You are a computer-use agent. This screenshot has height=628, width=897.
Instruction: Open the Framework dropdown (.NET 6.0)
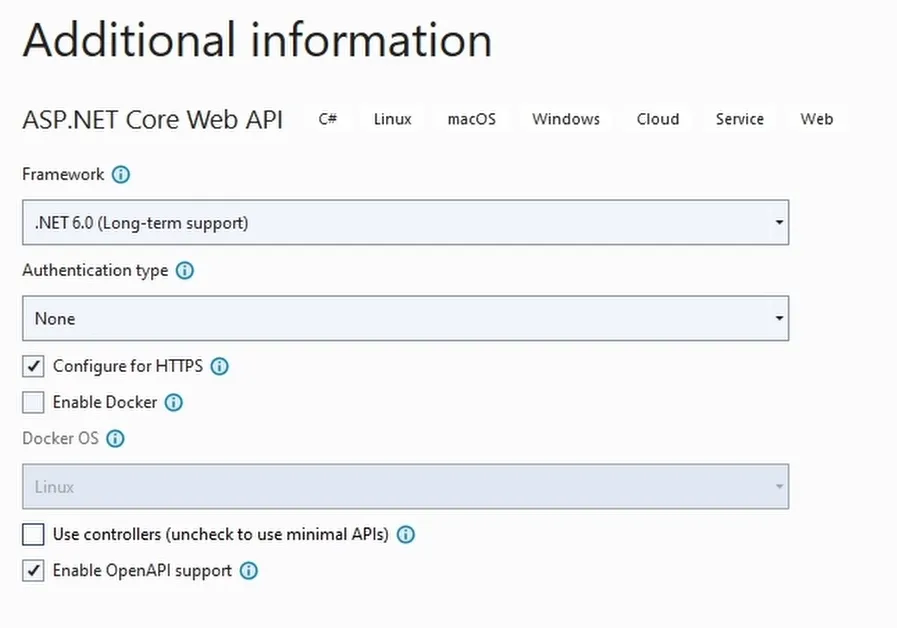[406, 222]
